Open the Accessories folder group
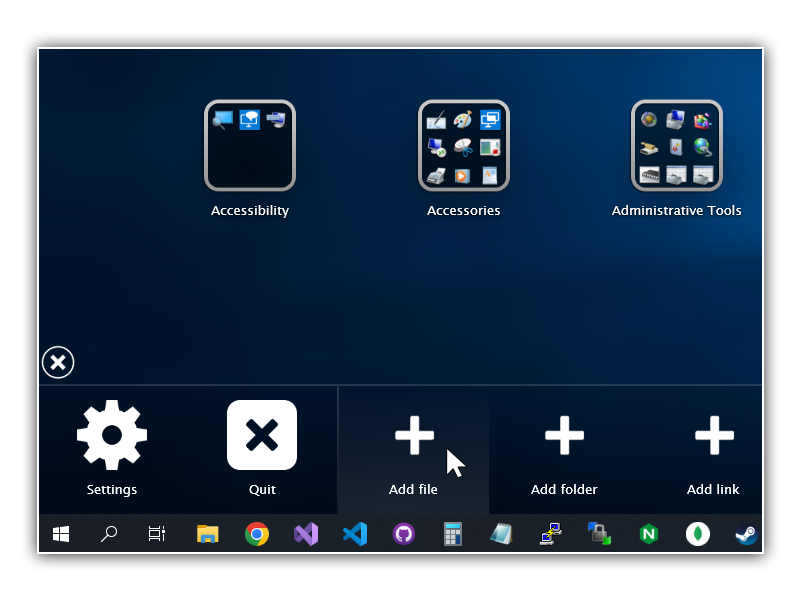 [463, 146]
